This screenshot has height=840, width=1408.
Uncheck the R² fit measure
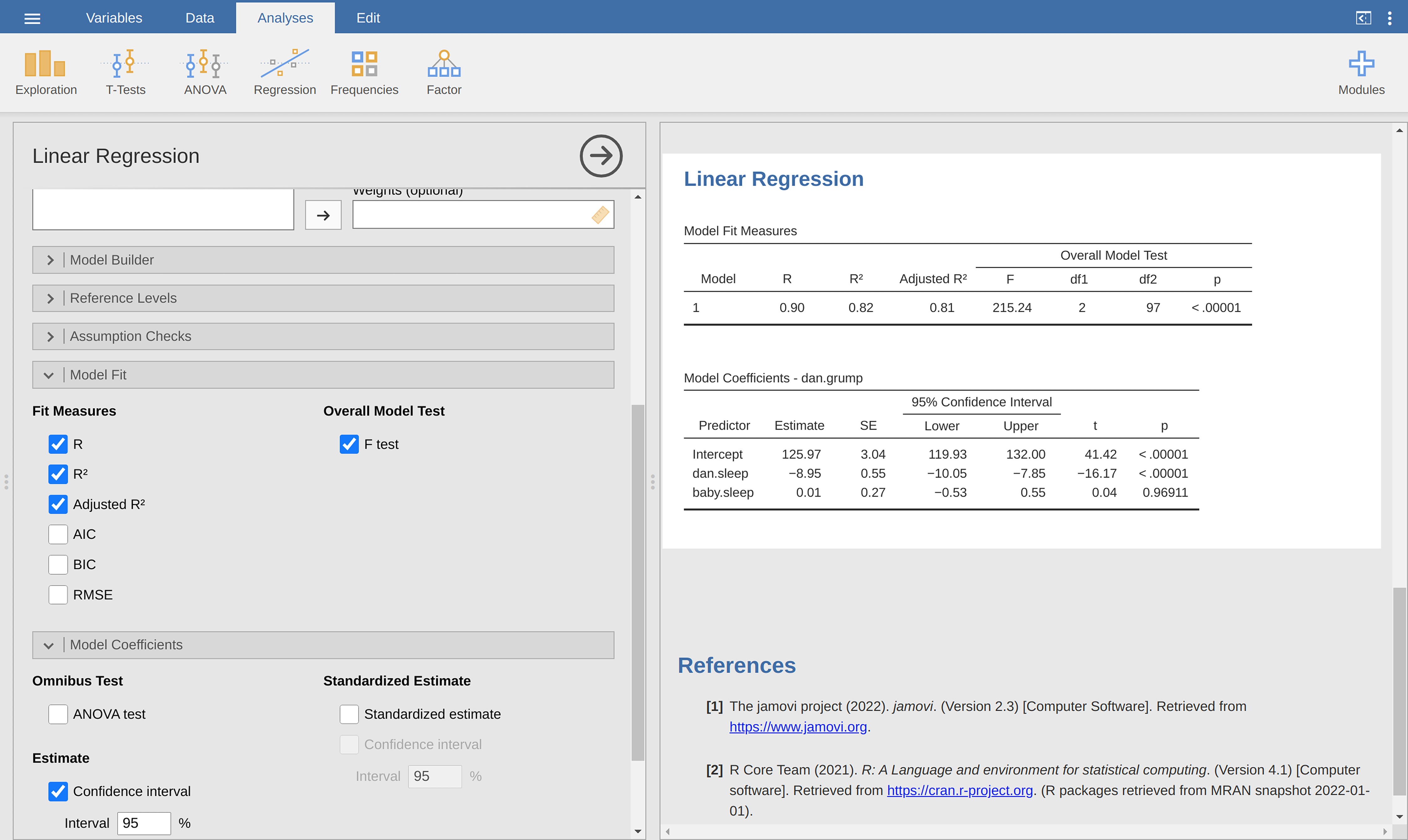coord(58,474)
